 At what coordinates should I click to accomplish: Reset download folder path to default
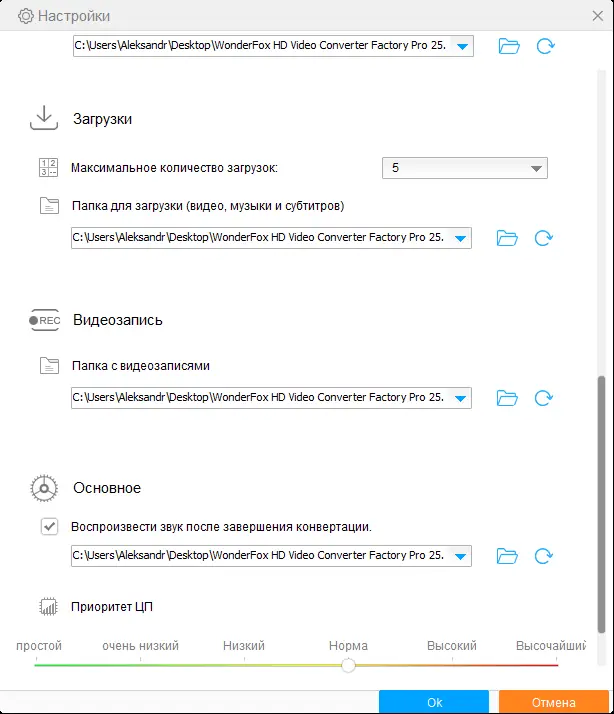544,238
